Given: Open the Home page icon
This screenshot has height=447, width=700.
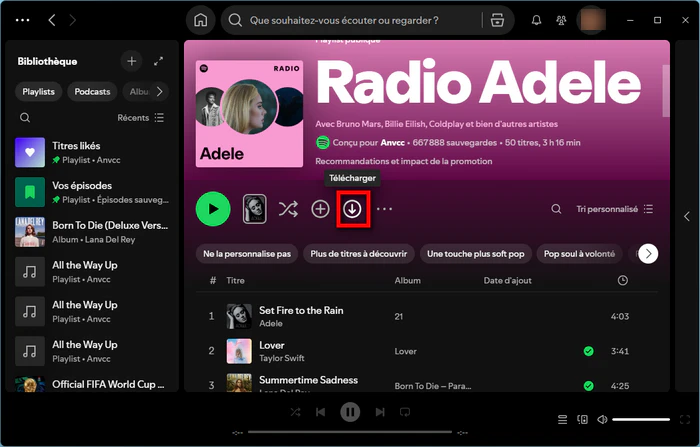Looking at the screenshot, I should (200, 20).
